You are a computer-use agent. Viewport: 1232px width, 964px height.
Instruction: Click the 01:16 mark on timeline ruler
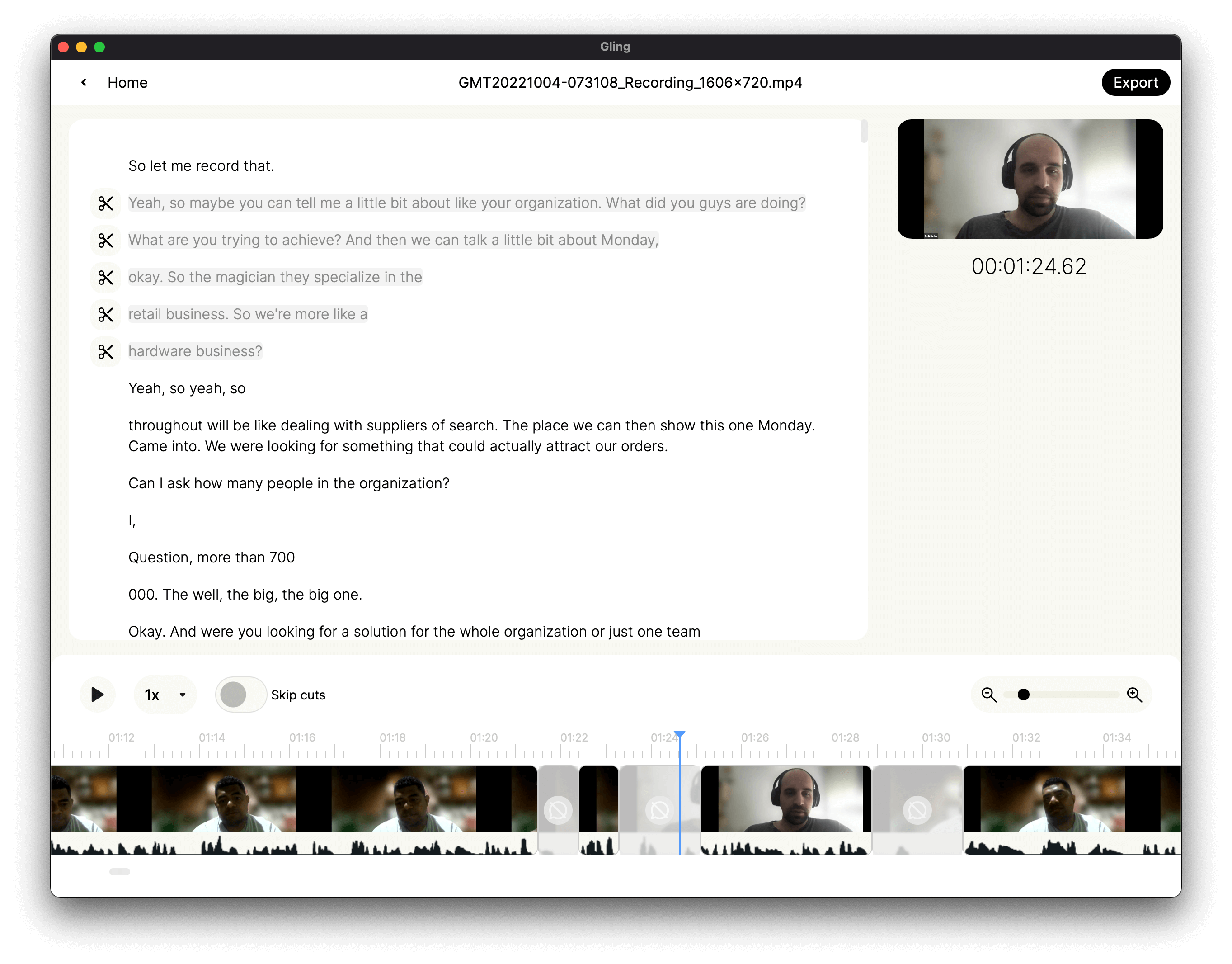tap(302, 737)
